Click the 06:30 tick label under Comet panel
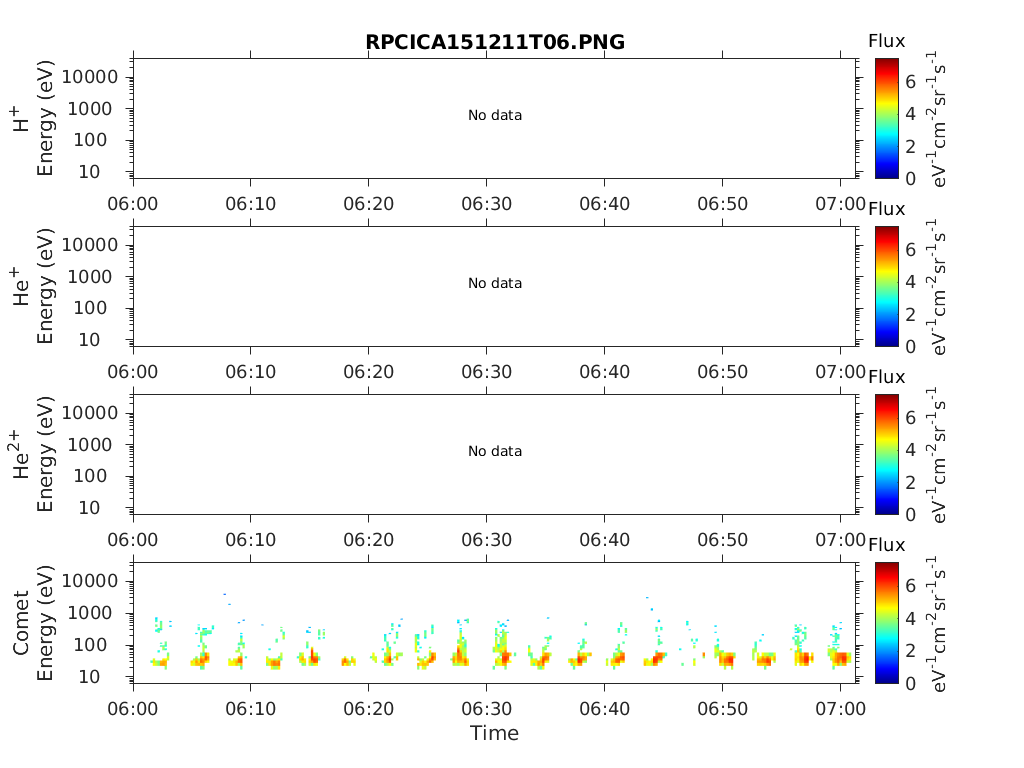This screenshot has width=1024, height=768. tap(487, 709)
